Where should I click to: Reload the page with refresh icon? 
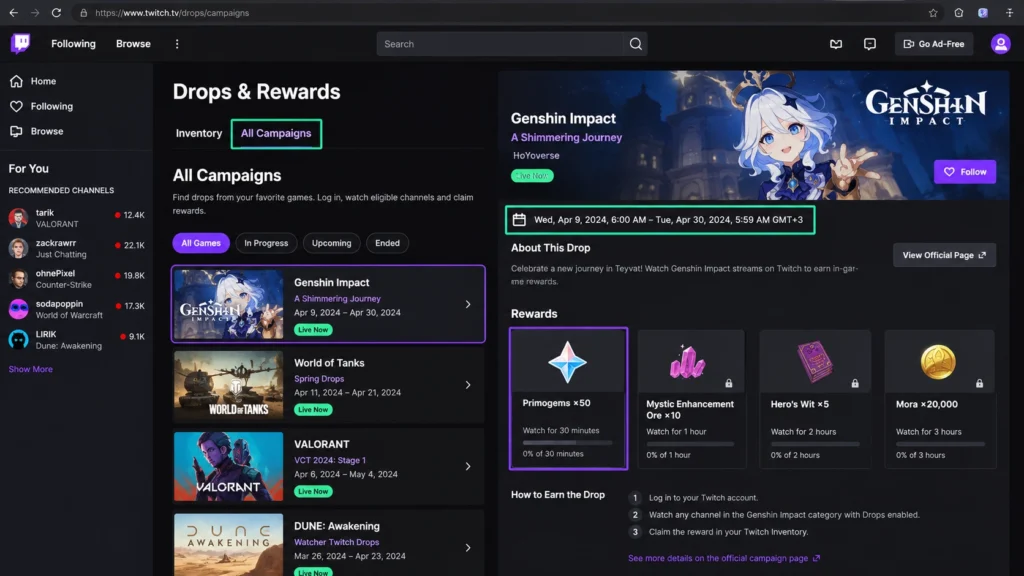[56, 12]
